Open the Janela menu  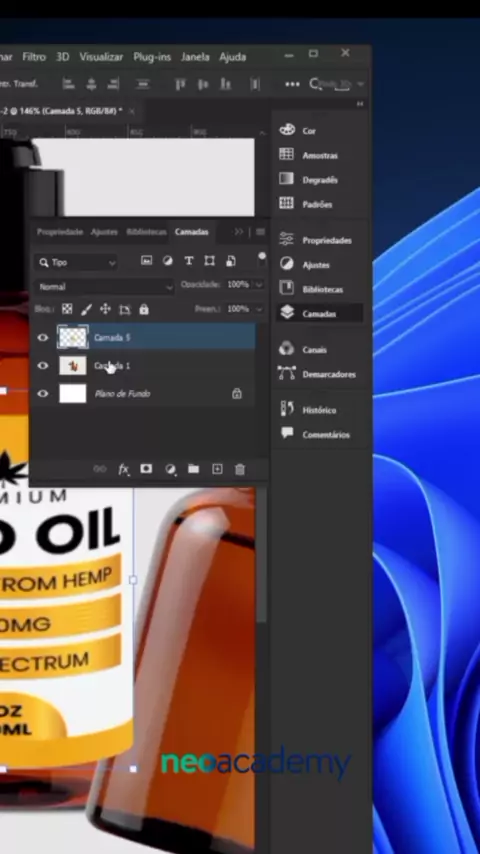tap(195, 57)
